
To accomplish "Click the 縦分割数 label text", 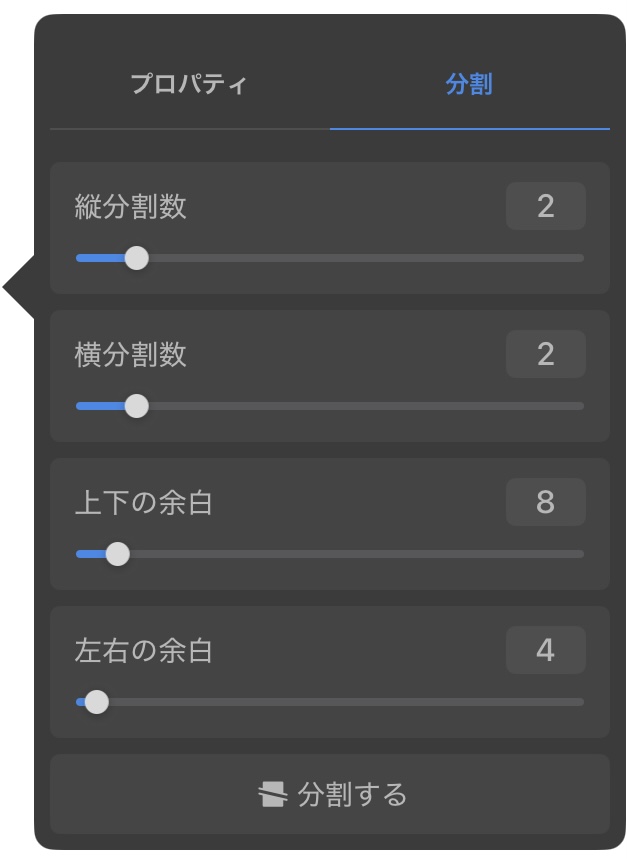I will [130, 207].
